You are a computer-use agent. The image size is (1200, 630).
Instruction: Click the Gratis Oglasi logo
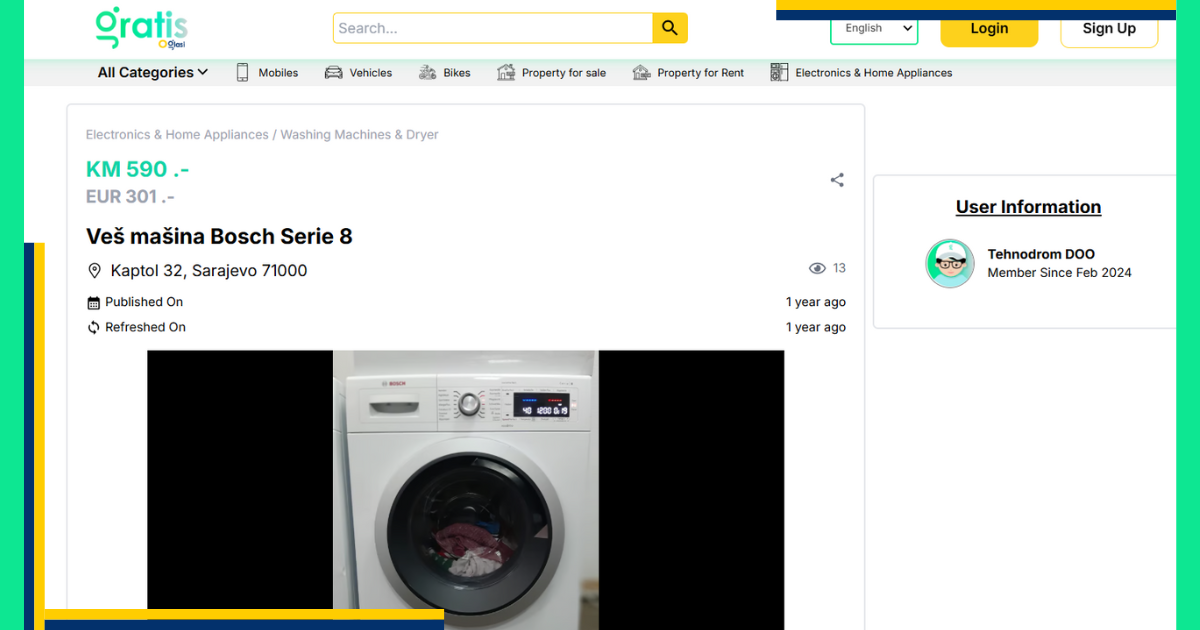141,28
